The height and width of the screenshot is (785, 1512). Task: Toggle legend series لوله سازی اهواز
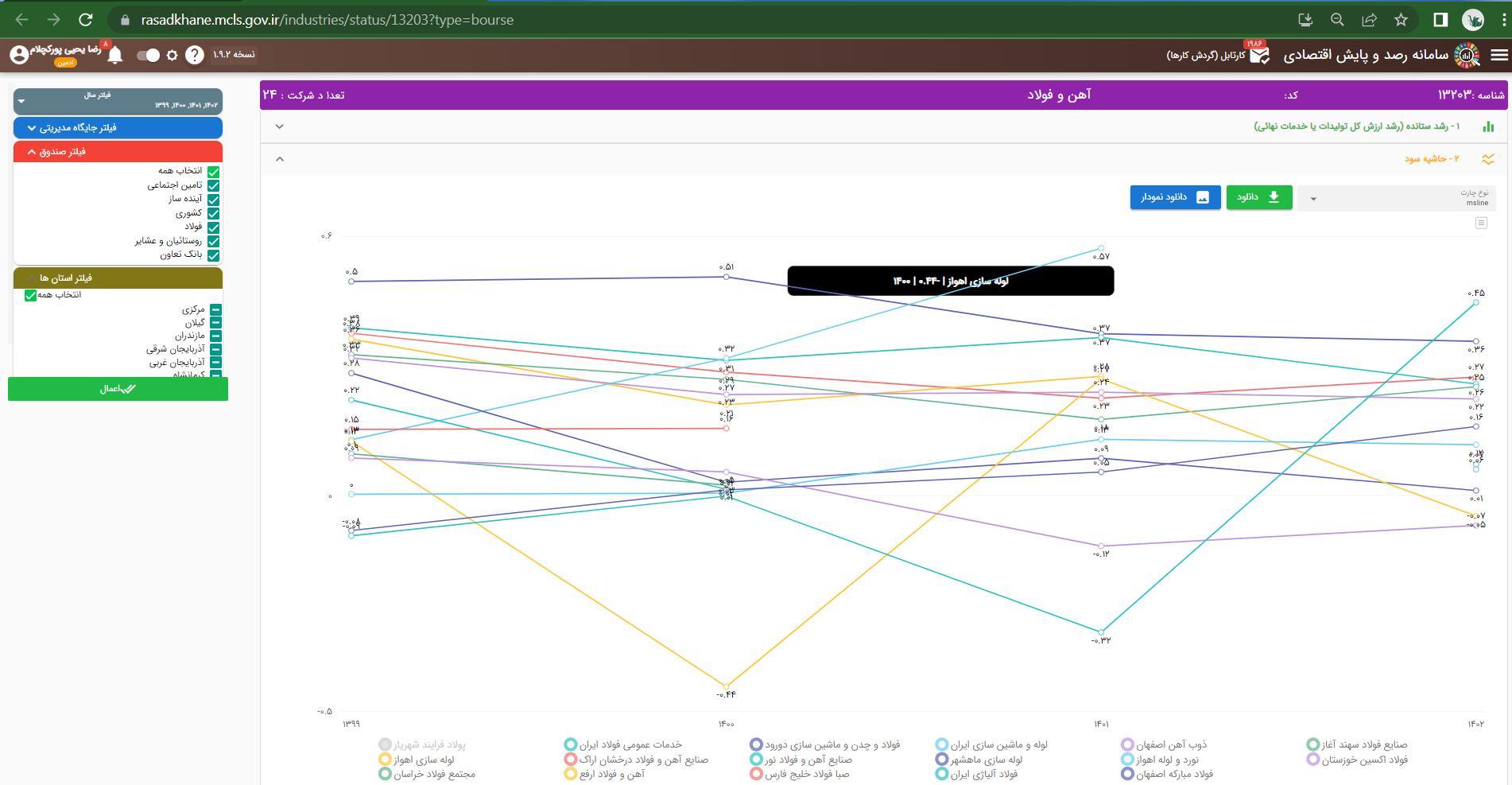tap(417, 760)
